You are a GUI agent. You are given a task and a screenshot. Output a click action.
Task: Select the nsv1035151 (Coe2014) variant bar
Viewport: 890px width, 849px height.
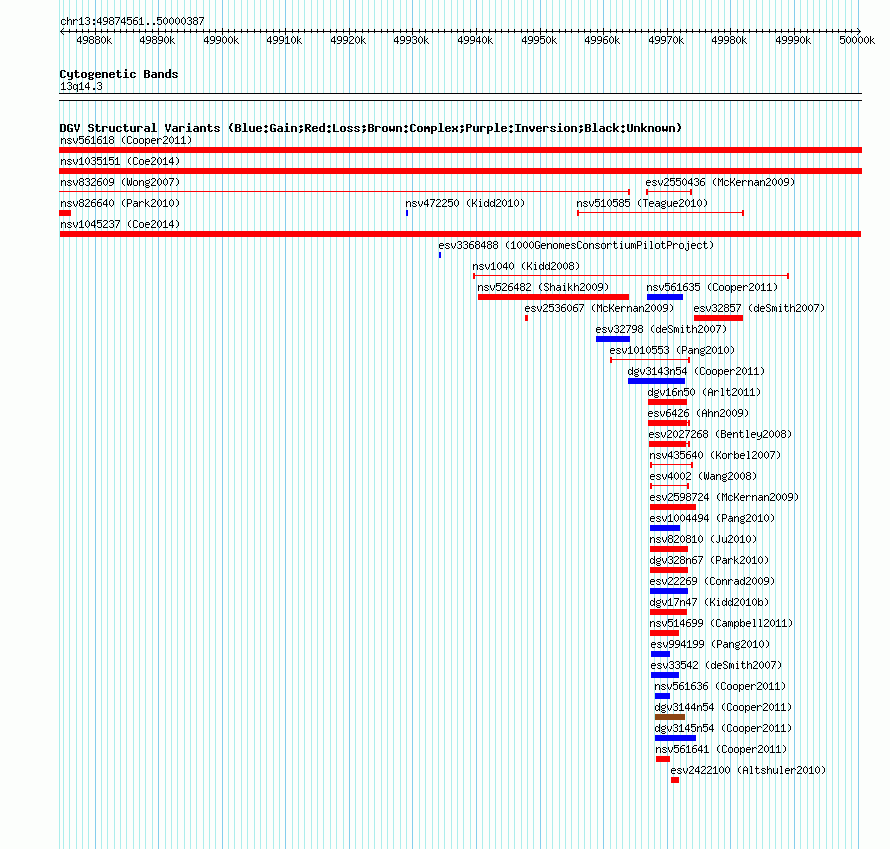coord(460,171)
